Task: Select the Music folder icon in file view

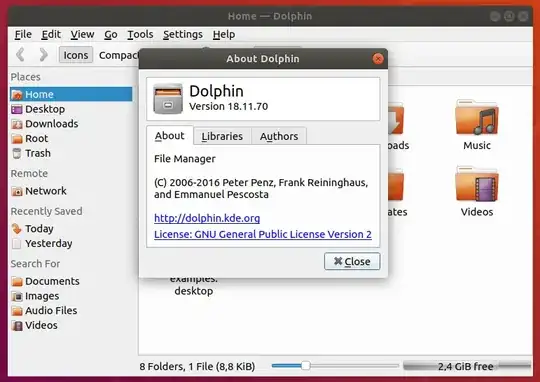Action: [477, 117]
